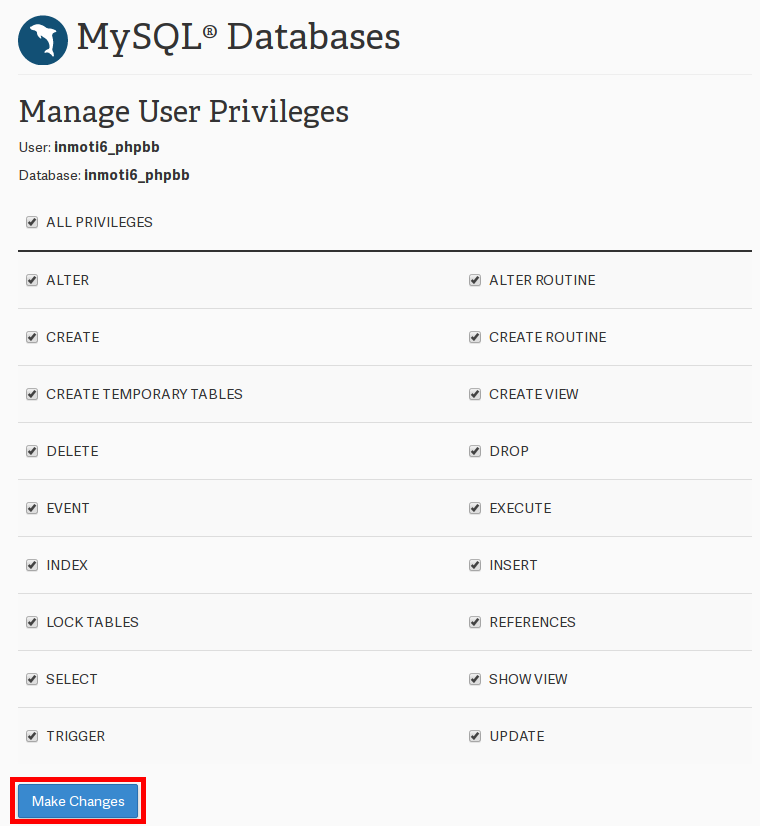
Task: Uncheck CREATE TEMPORARY TABLES checkbox
Action: point(32,394)
